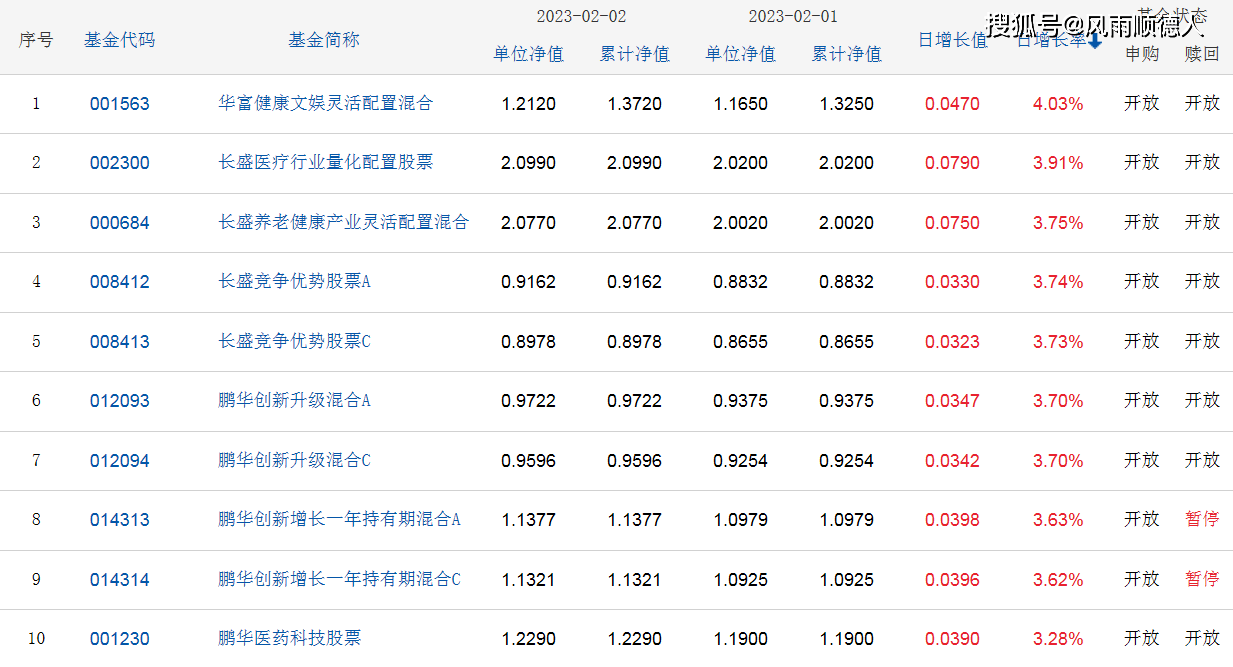Click fund code 000684
Image resolution: width=1233 pixels, height=667 pixels.
pyautogui.click(x=120, y=223)
